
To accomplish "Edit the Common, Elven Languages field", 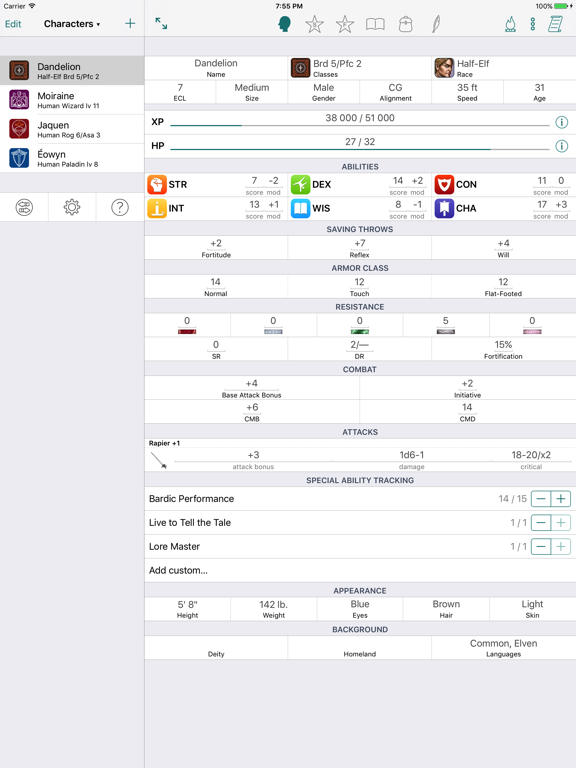I will [x=504, y=648].
